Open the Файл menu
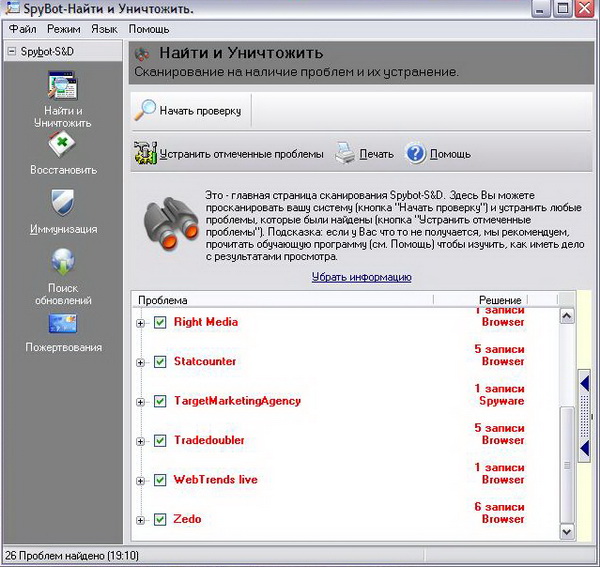 click(x=23, y=29)
